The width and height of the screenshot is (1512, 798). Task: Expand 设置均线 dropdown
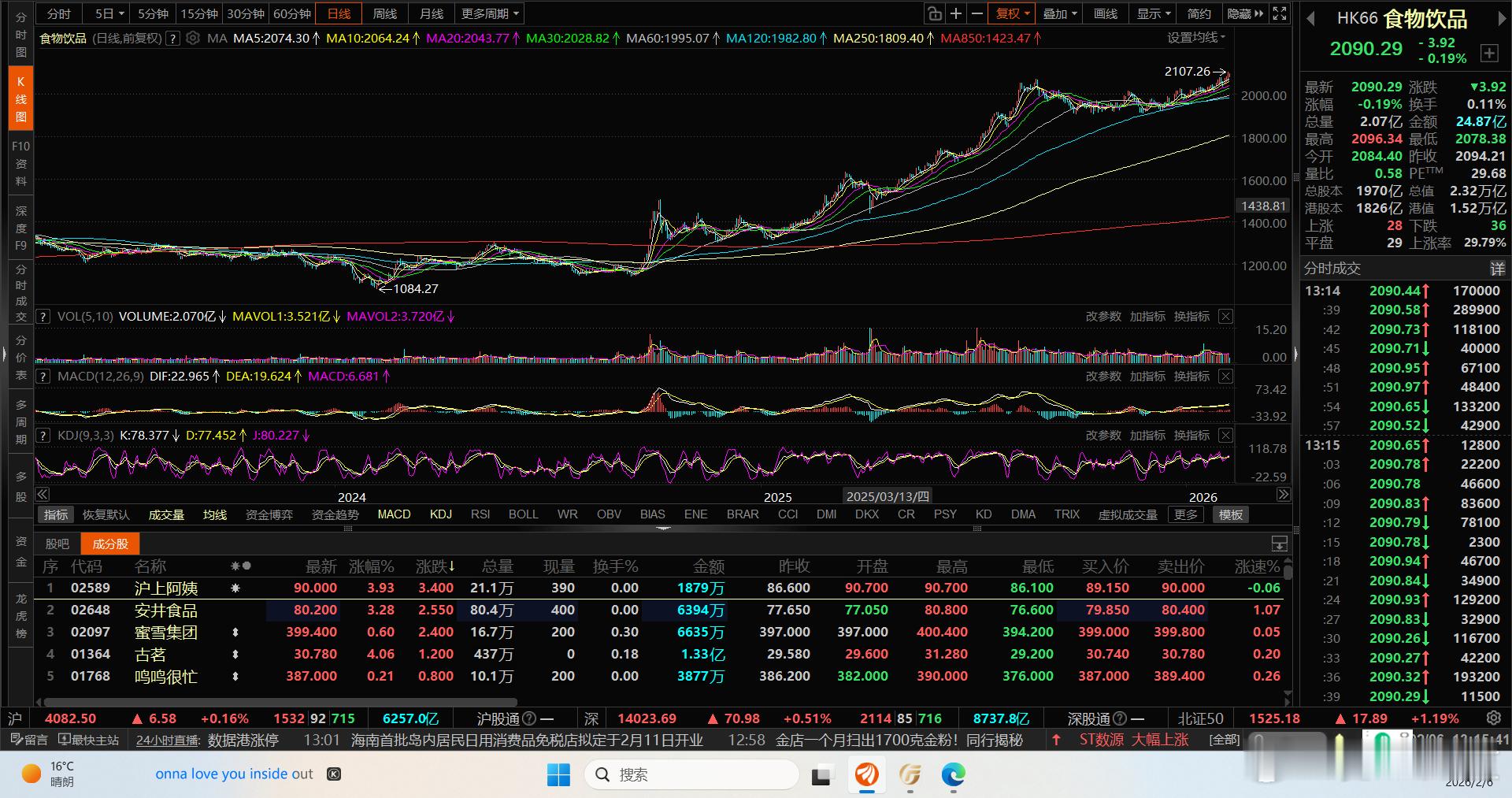click(x=1196, y=38)
